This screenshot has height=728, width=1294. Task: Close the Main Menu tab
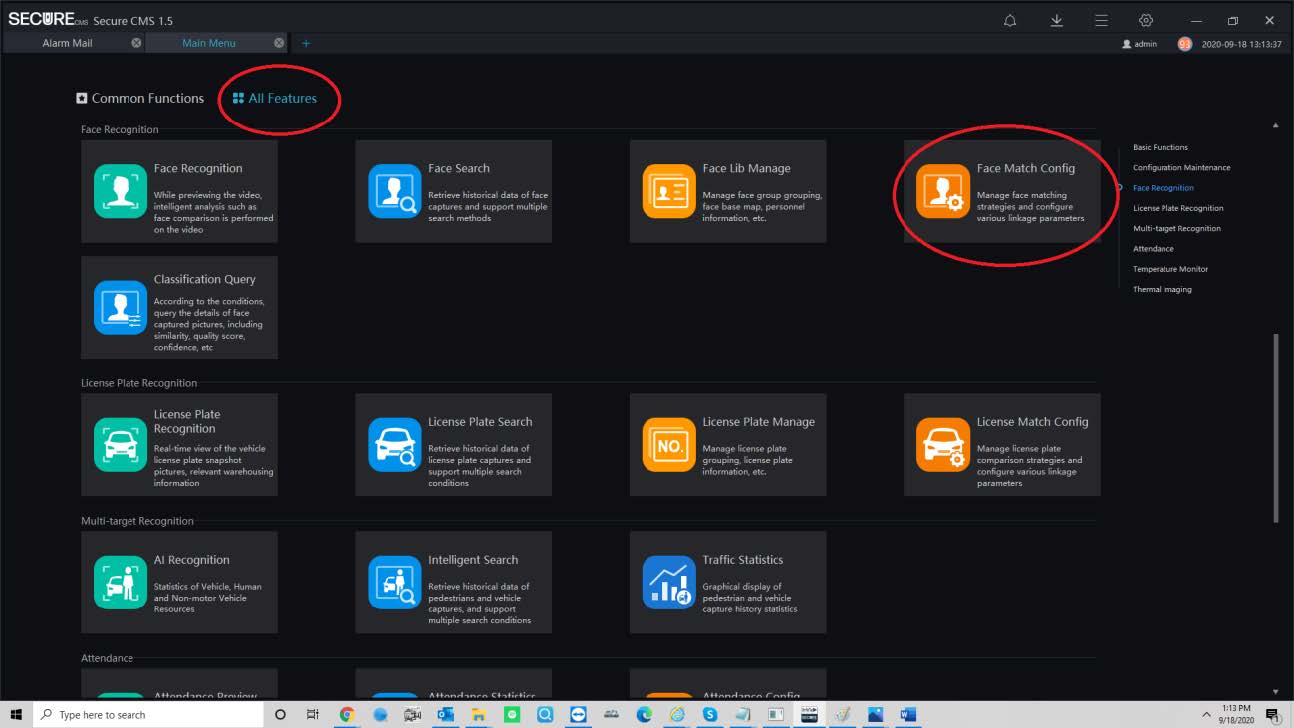pos(279,43)
